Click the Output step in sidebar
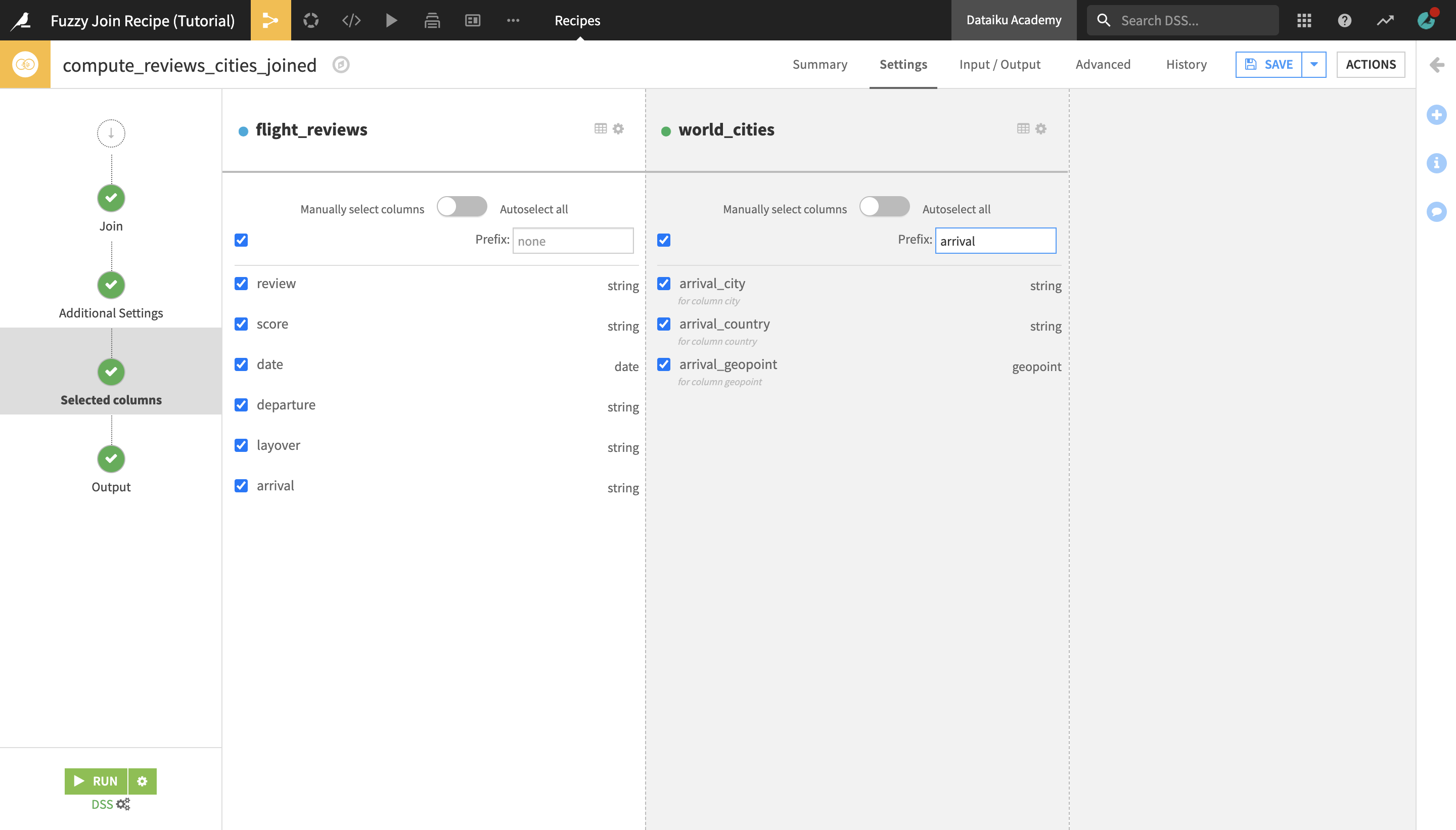Viewport: 1456px width, 830px height. point(110,459)
